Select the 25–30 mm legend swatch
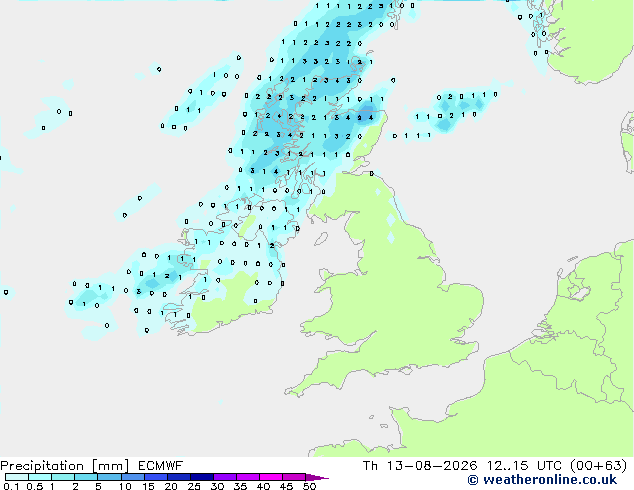 tap(201, 477)
